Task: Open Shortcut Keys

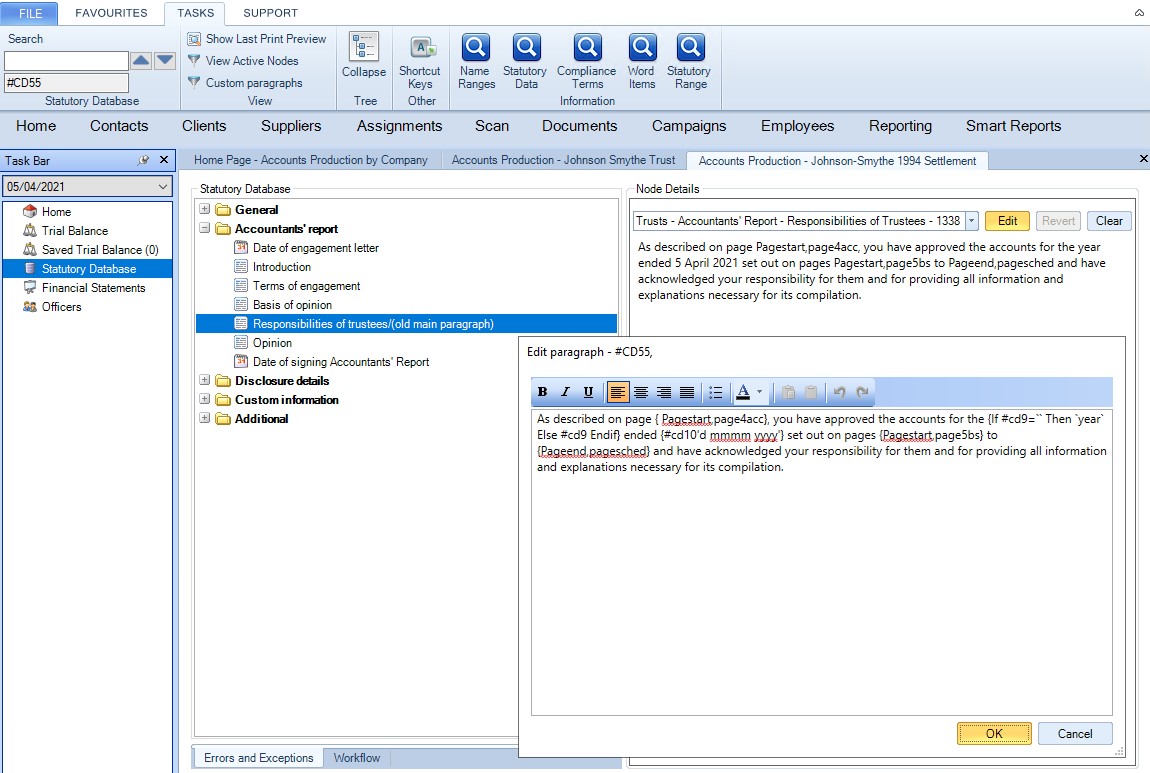Action: (x=420, y=62)
